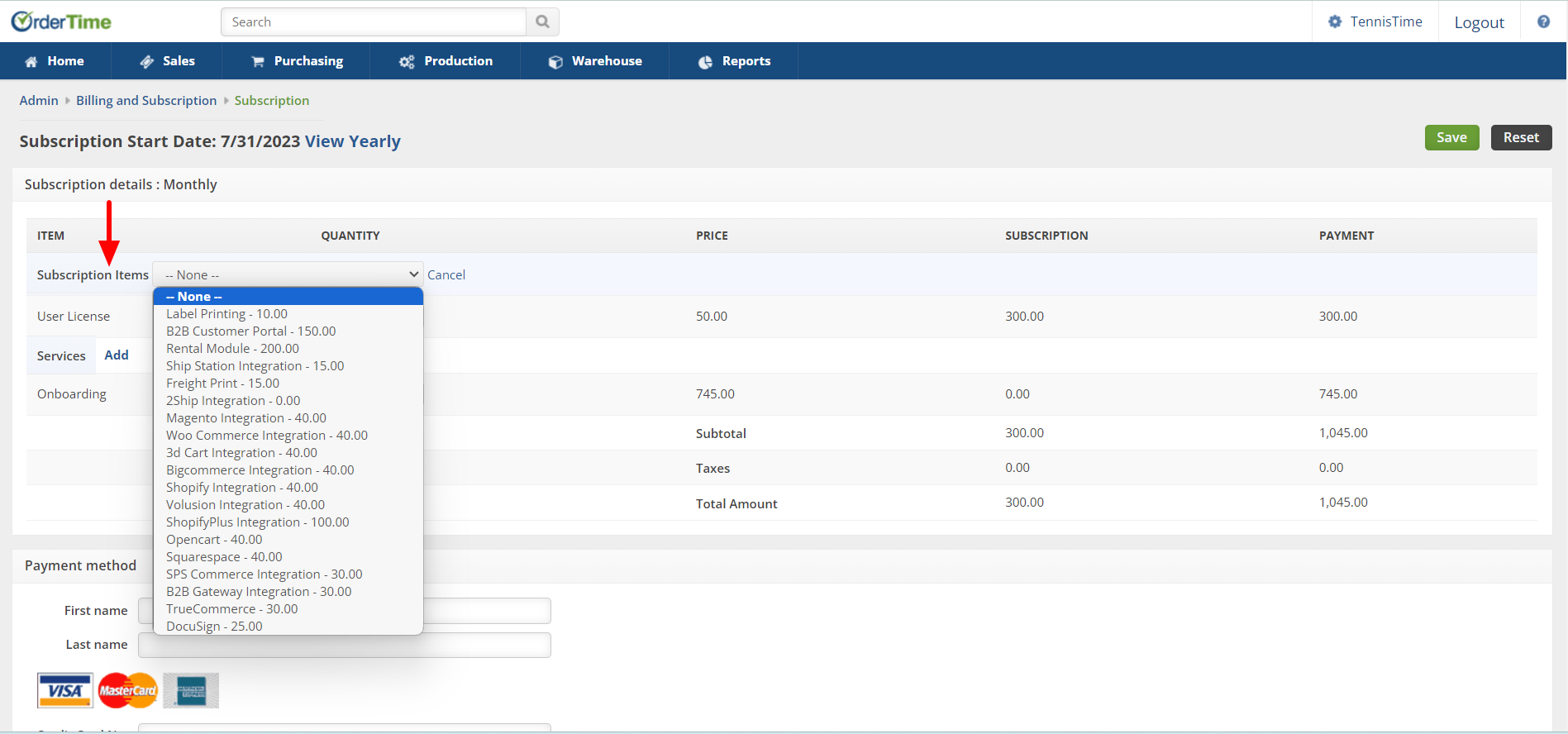
Task: Click the User License price 50.00
Action: pos(712,317)
